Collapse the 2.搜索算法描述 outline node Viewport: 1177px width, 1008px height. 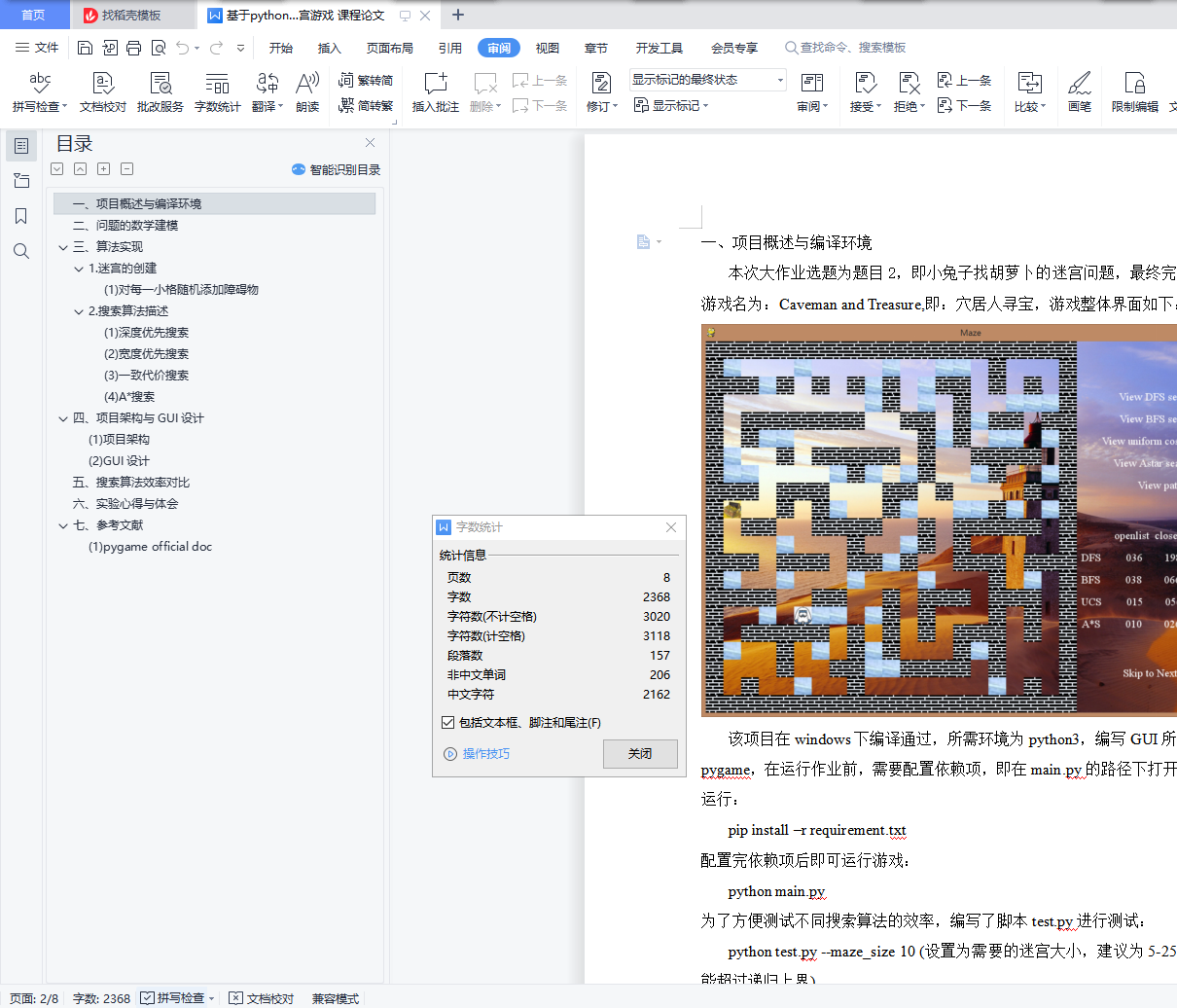(79, 311)
